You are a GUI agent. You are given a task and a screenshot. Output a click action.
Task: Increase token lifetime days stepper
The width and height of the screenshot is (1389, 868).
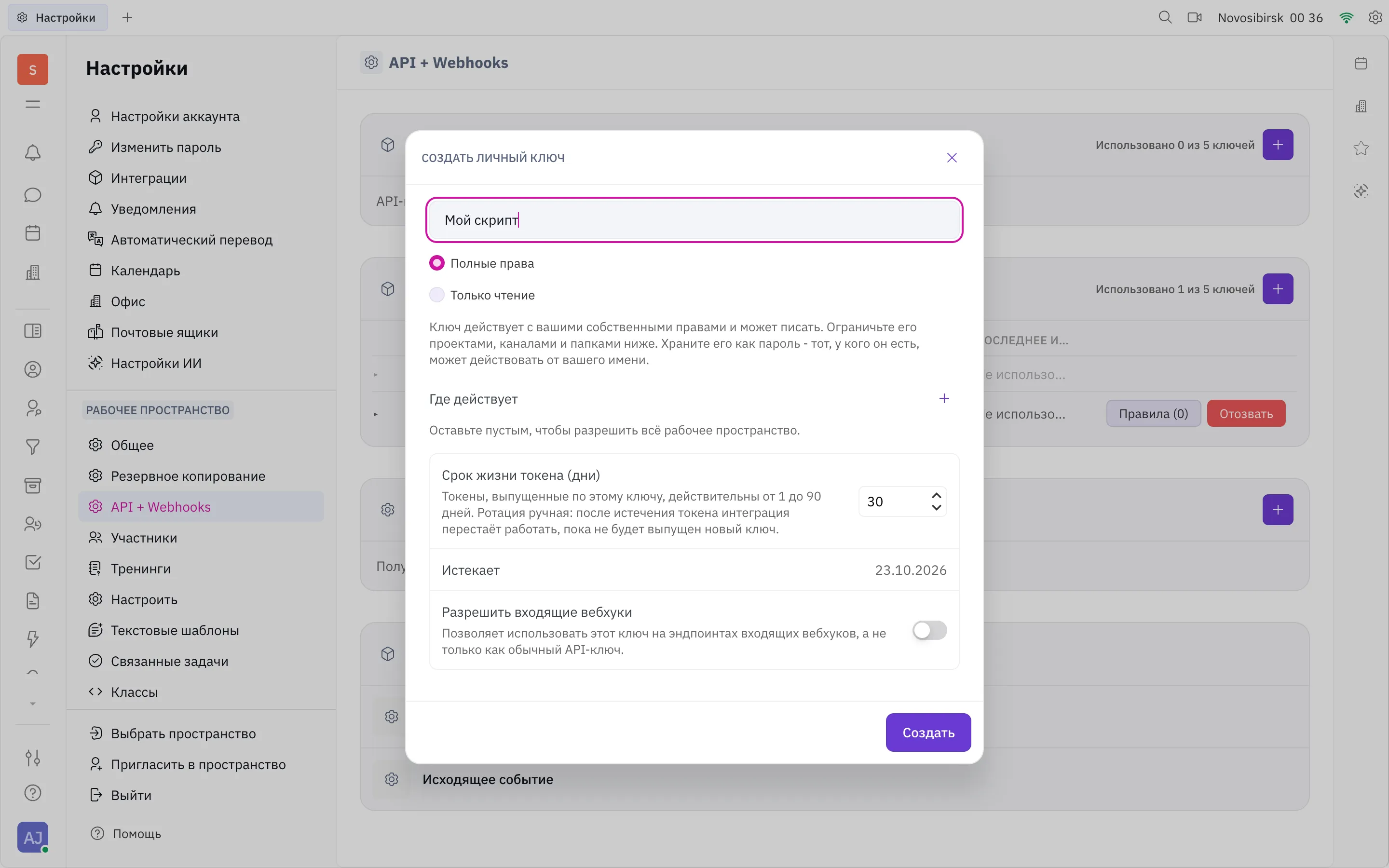[936, 495]
